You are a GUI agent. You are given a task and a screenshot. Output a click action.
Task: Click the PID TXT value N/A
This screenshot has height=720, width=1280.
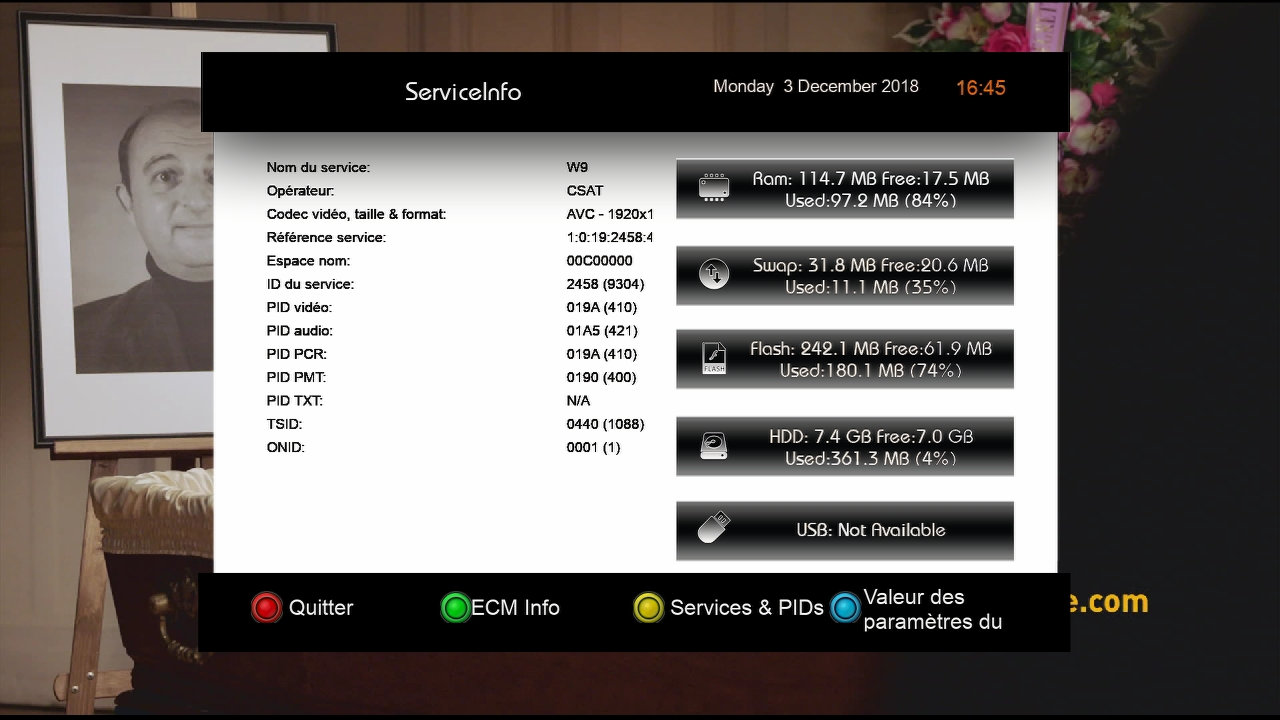coord(578,401)
